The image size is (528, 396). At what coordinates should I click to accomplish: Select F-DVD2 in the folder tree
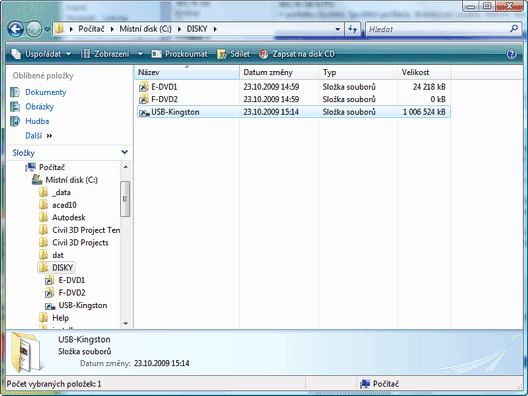click(72, 293)
